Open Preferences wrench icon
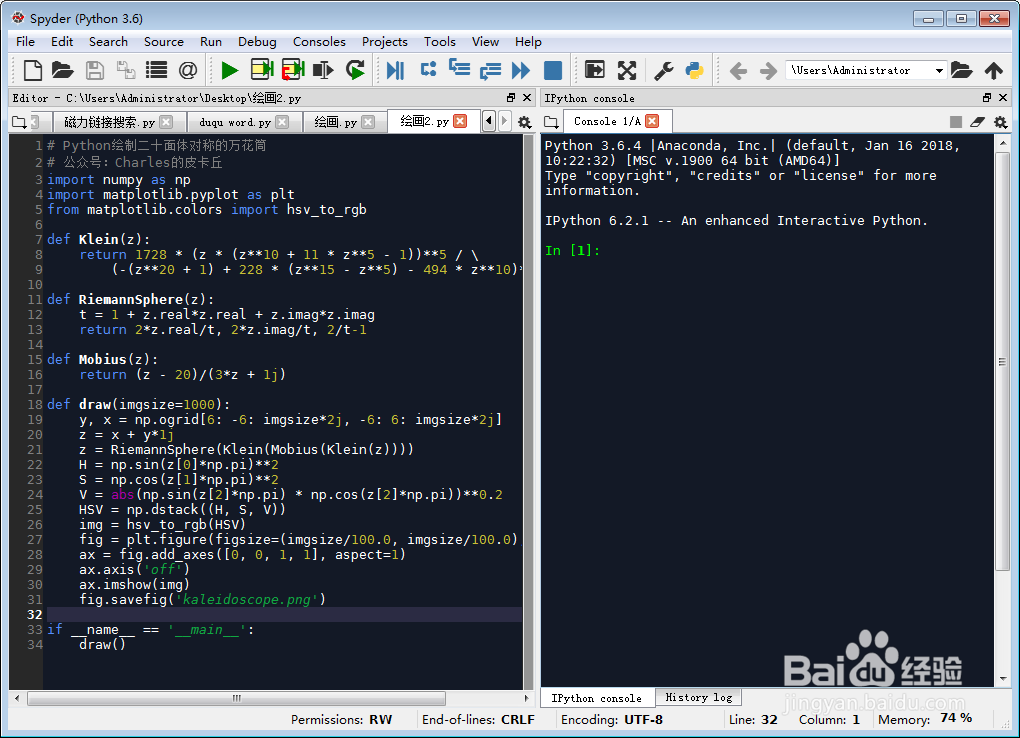 click(x=664, y=70)
